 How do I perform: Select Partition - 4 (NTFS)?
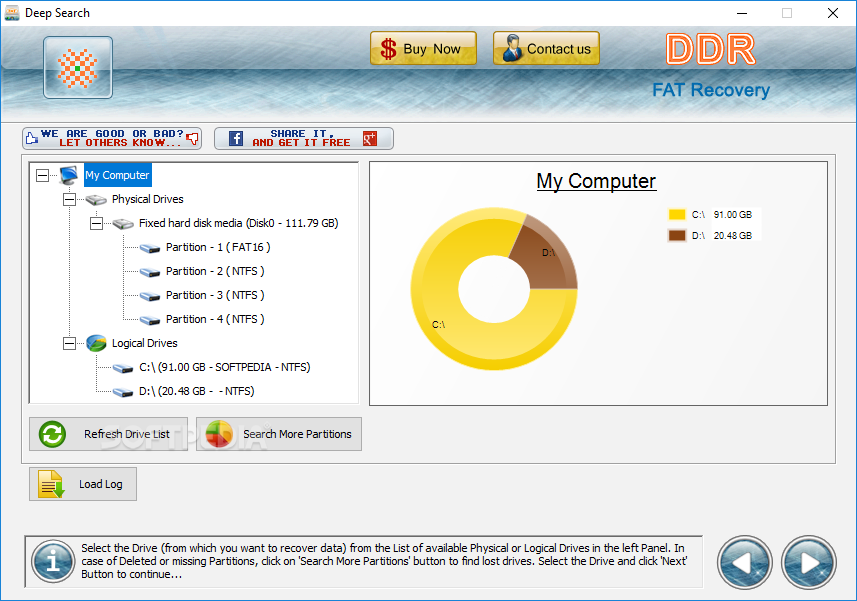[x=215, y=320]
